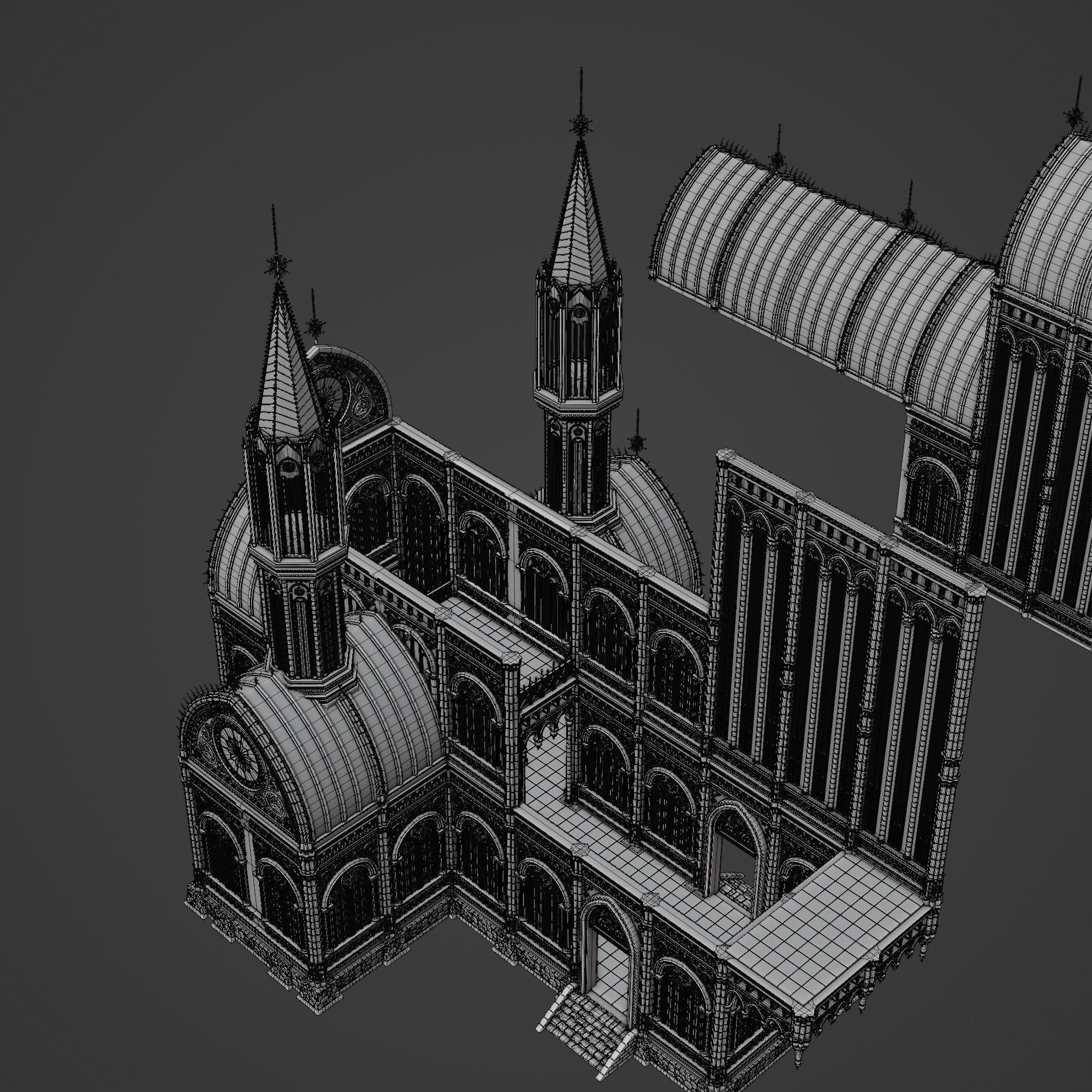Select the left tower's octagonal belfry section
The height and width of the screenshot is (1092, 1092).
coord(295,497)
